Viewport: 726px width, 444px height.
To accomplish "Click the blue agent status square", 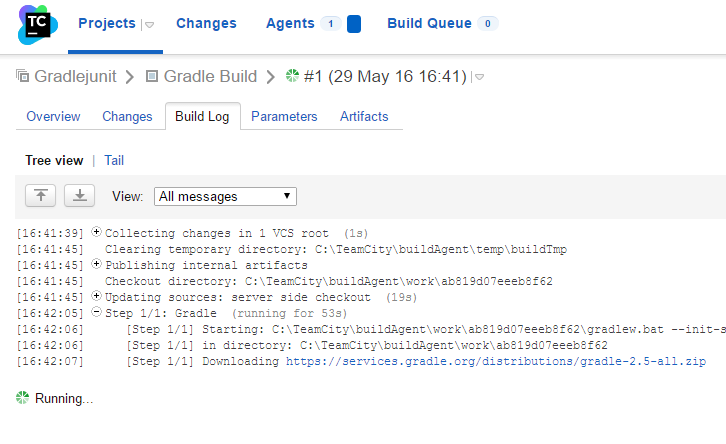I will [354, 24].
